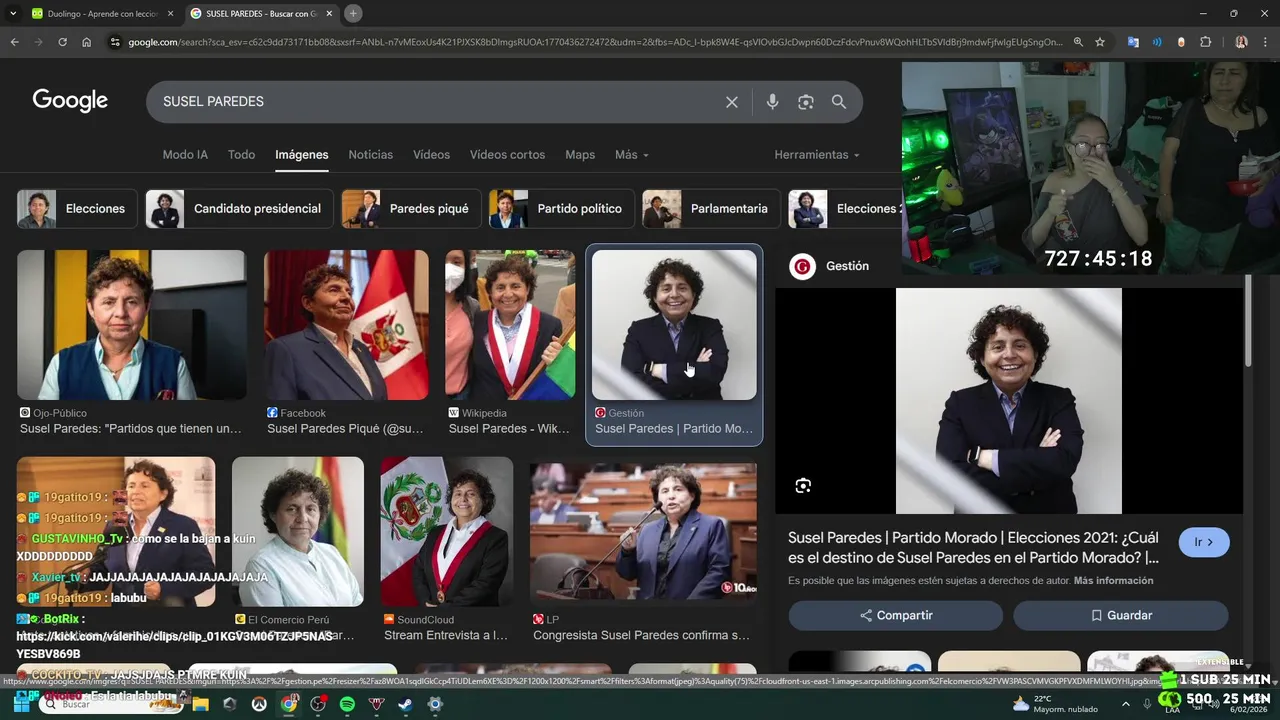Screen dimensions: 1280x720
Task: Expand the Más search filters dropdown
Action: point(632,155)
